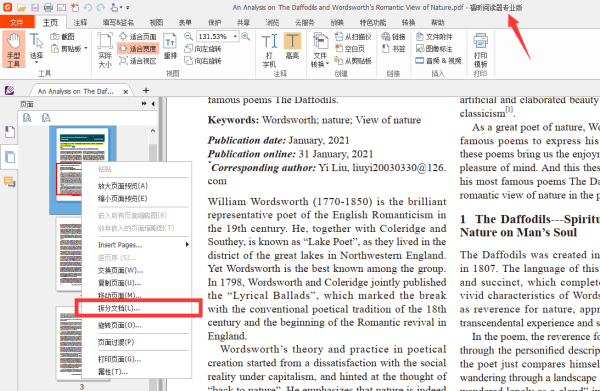Switch to the 转换 convert tab
Screen dimensions: 600x391
coord(409,23)
